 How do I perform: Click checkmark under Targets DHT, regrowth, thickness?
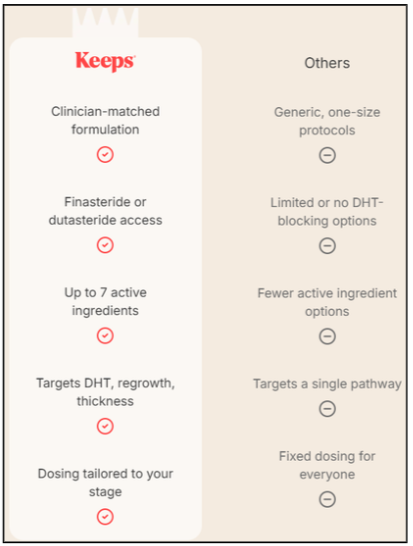click(x=105, y=426)
